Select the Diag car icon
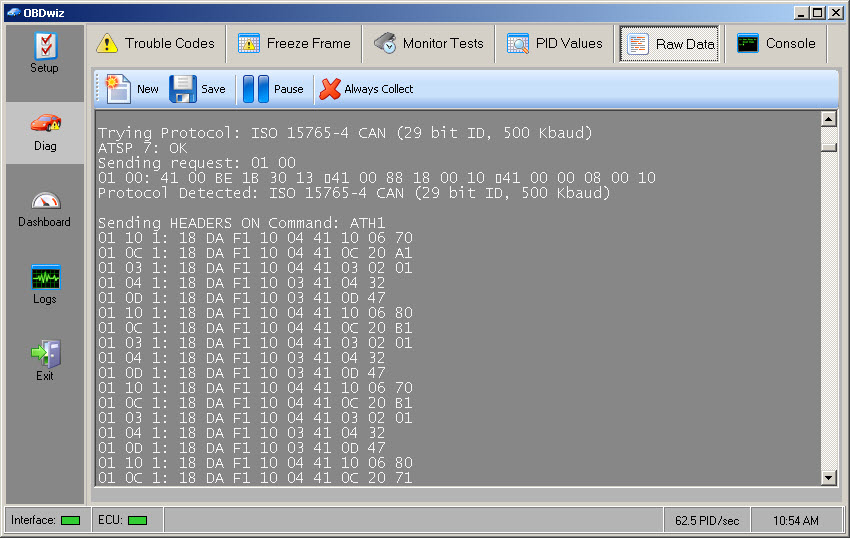 point(45,123)
